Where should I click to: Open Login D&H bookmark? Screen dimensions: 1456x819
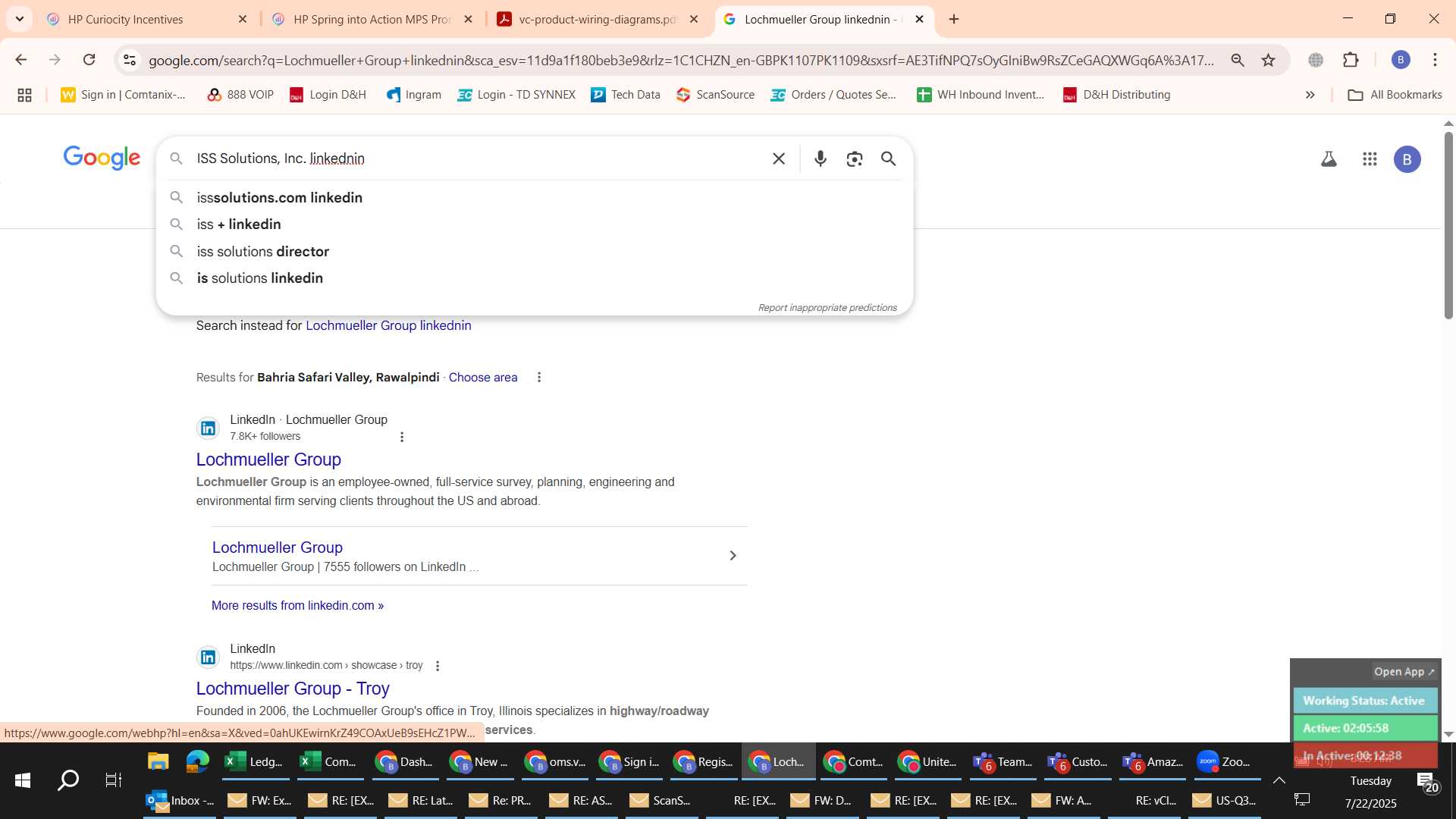click(328, 95)
